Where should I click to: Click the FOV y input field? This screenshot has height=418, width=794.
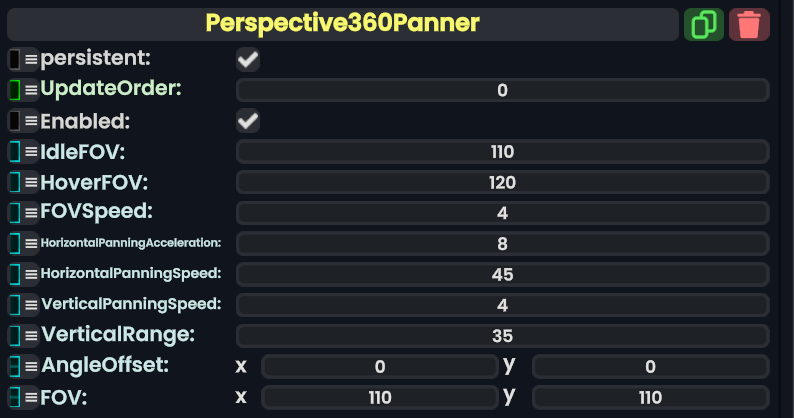tap(650, 397)
